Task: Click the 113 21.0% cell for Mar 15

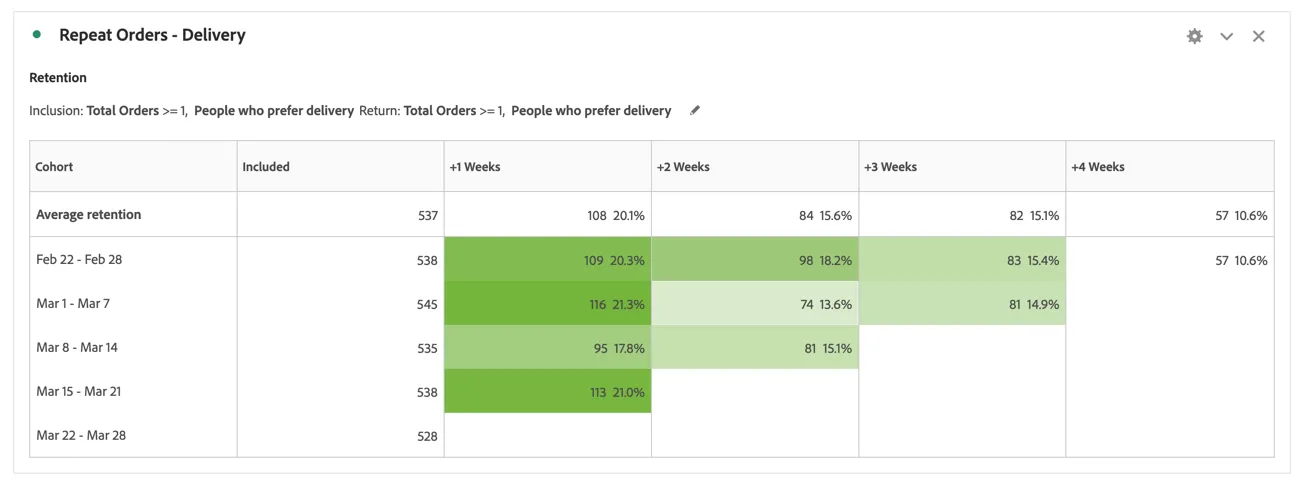Action: 547,391
